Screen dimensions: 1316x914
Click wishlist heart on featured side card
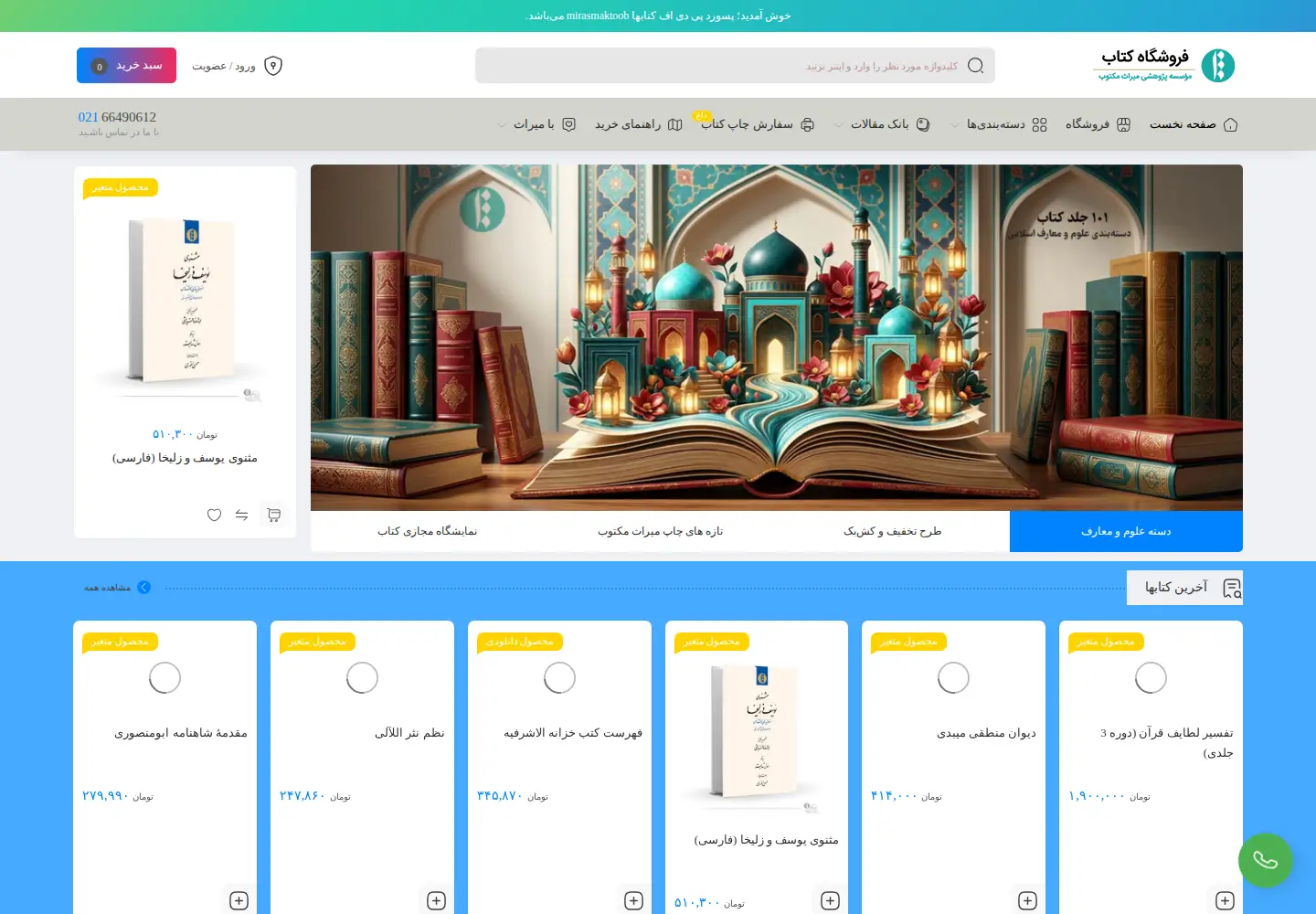(214, 515)
